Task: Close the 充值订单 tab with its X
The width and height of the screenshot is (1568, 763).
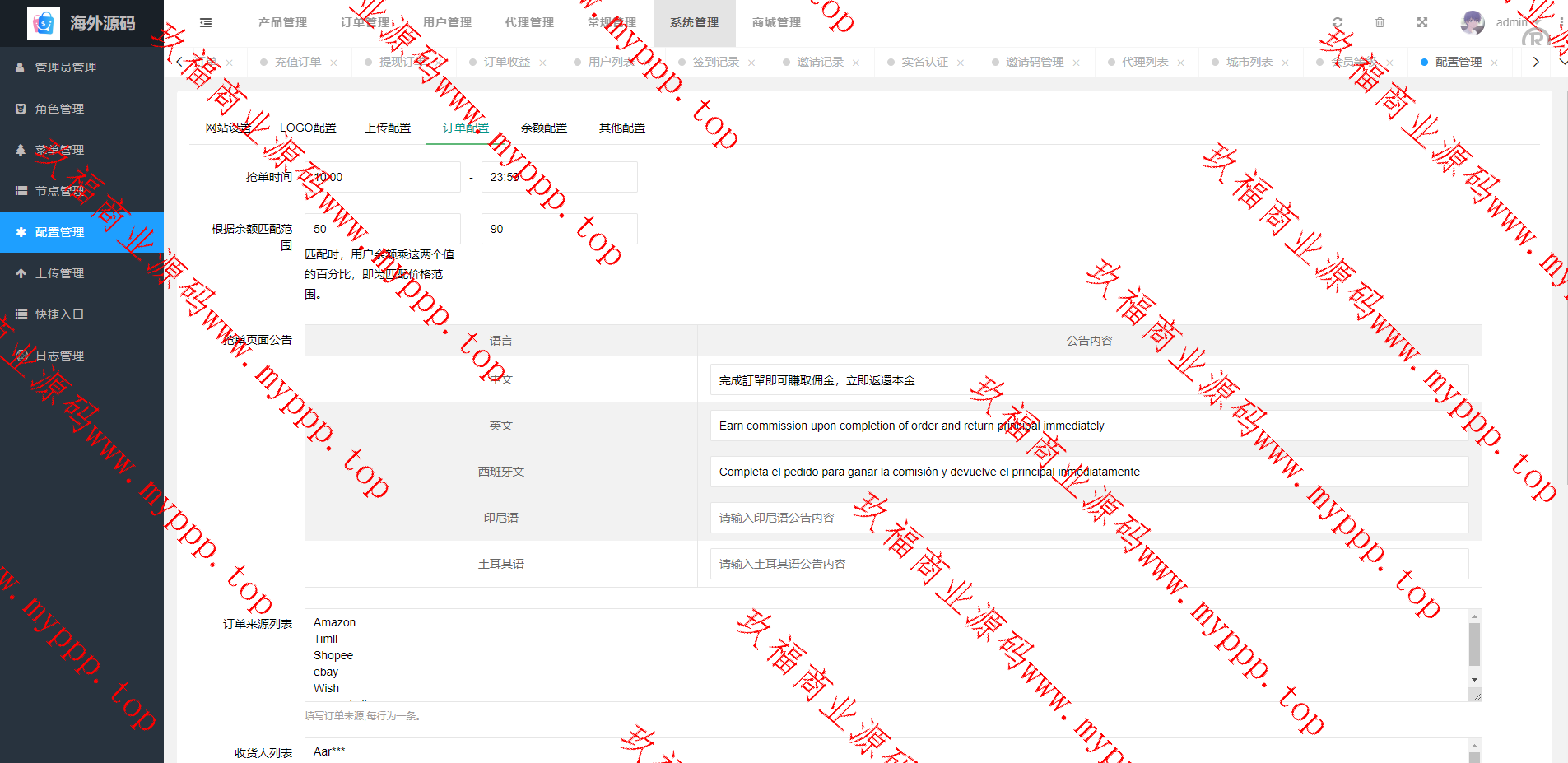Action: pyautogui.click(x=333, y=63)
